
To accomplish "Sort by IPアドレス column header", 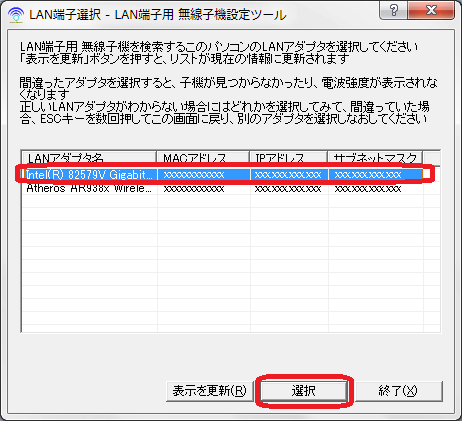I will pyautogui.click(x=289, y=158).
